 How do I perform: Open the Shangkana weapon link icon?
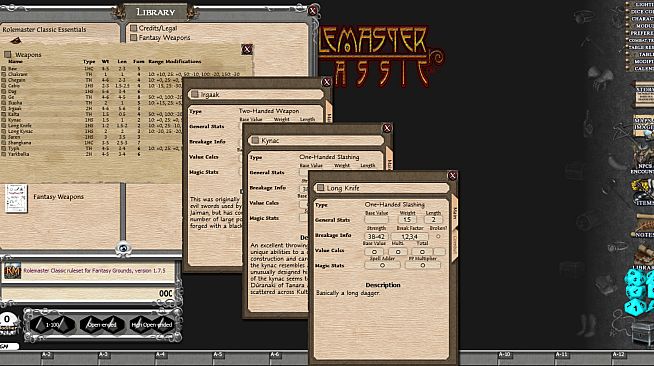point(3,143)
